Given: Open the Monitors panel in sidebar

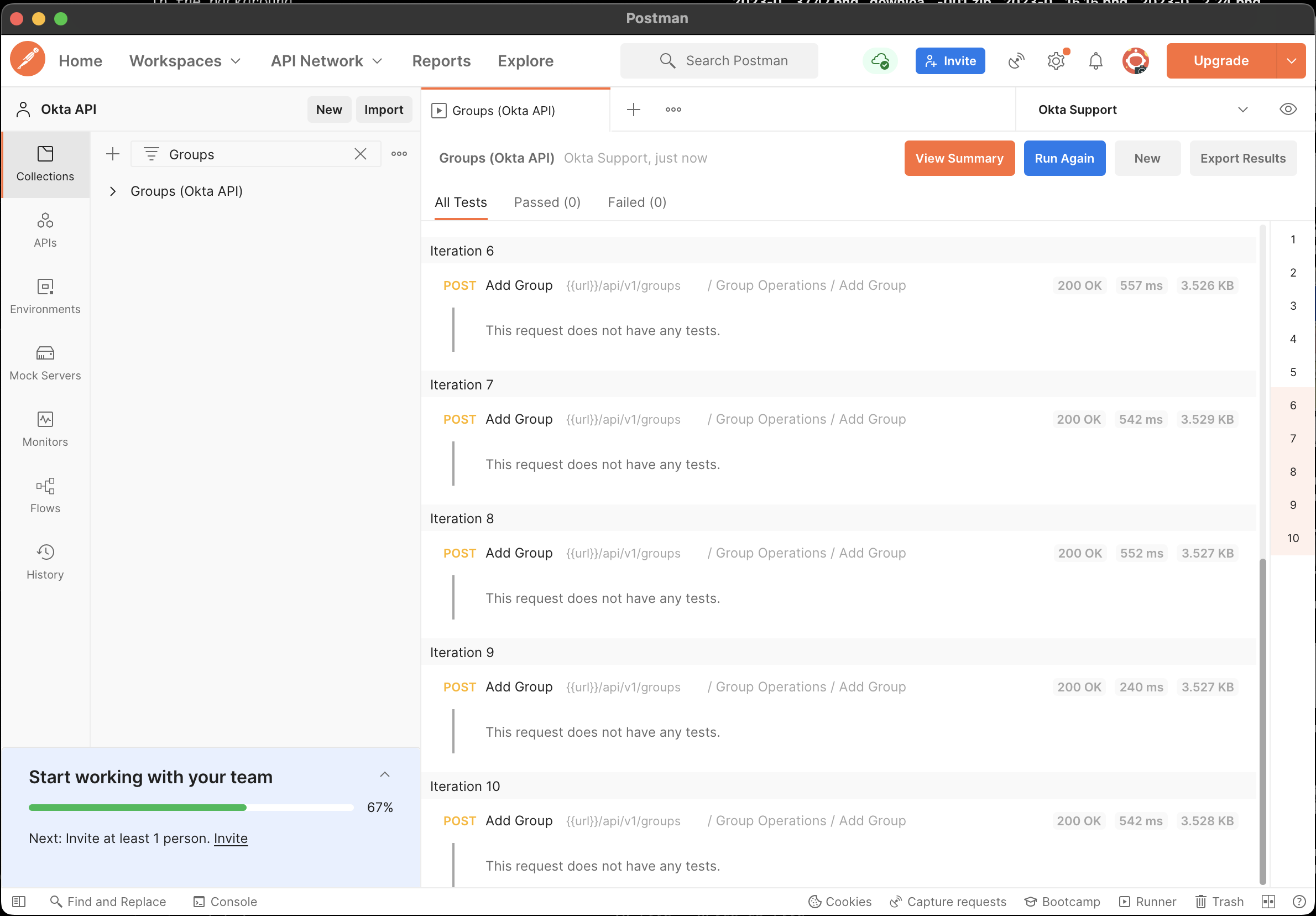Looking at the screenshot, I should tap(45, 428).
